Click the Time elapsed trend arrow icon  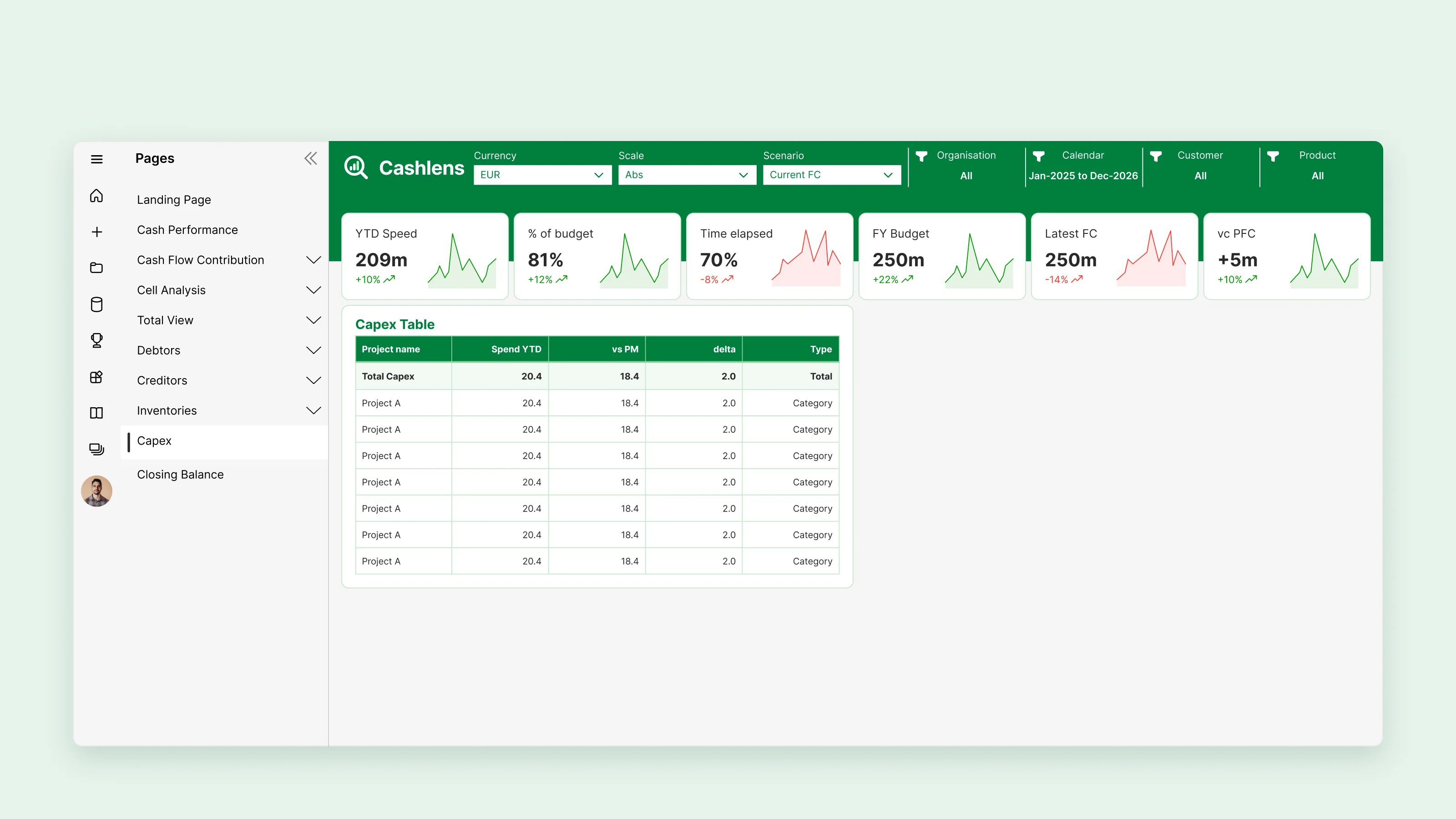(x=728, y=279)
